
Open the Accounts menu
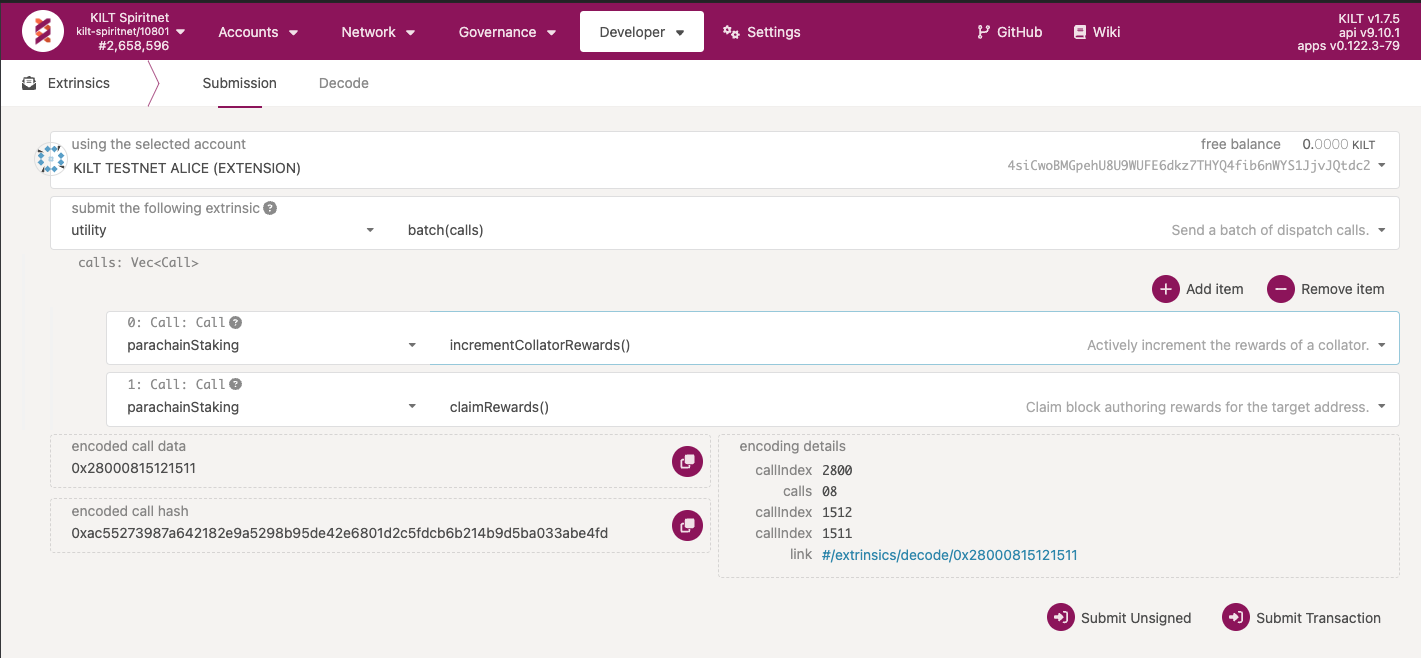[259, 32]
